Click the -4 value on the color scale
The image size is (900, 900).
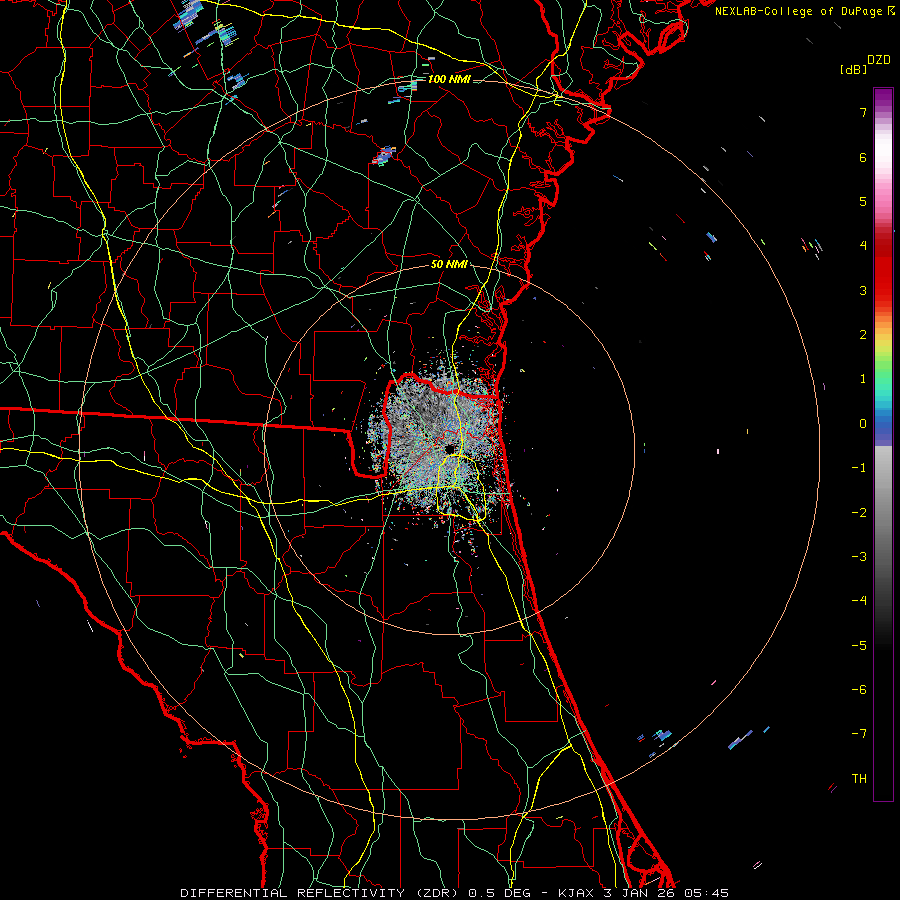[x=859, y=600]
